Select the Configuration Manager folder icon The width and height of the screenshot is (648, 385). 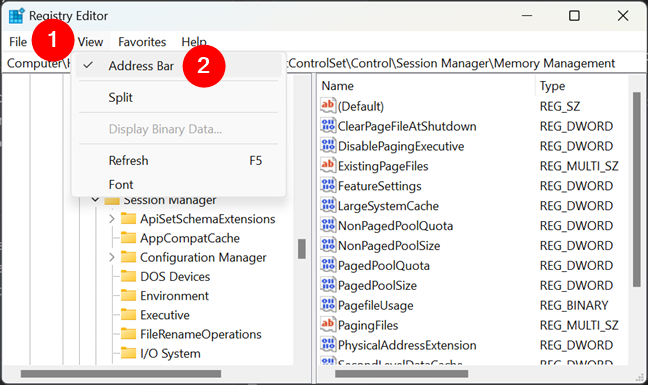click(129, 257)
